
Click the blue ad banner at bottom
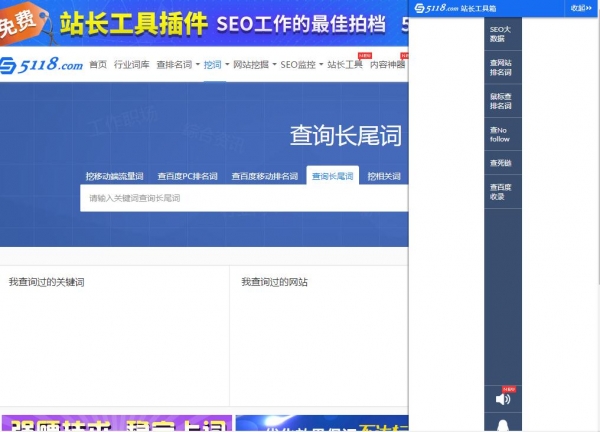coord(322,423)
